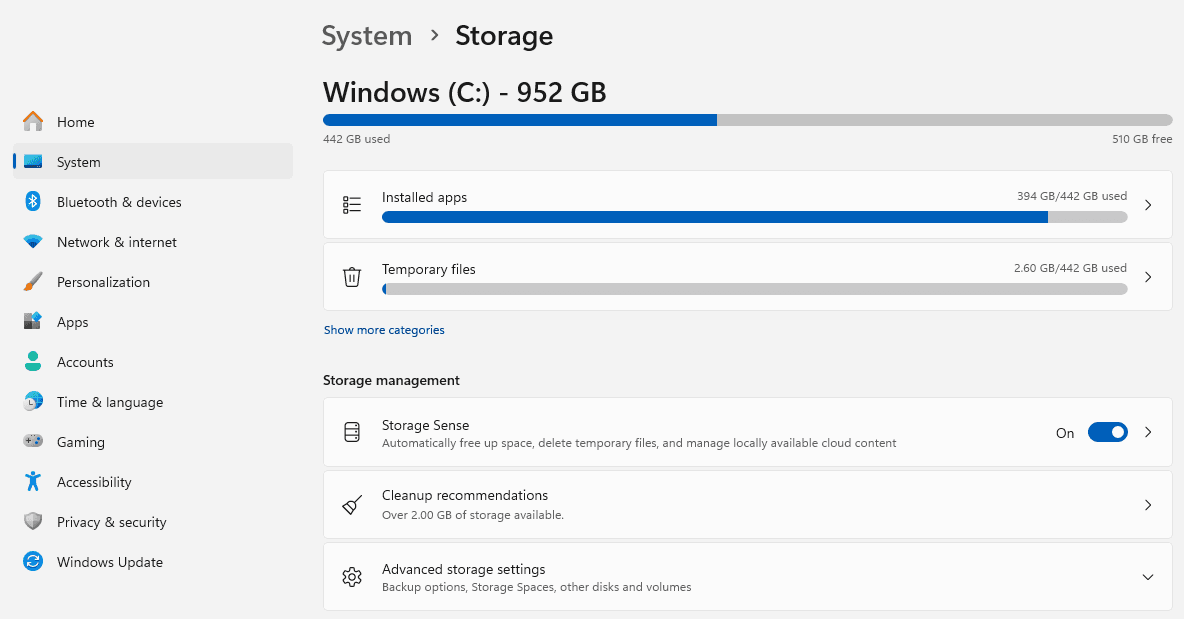Turn off the Storage Sense toggle
Image resolution: width=1184 pixels, height=619 pixels.
point(1107,432)
